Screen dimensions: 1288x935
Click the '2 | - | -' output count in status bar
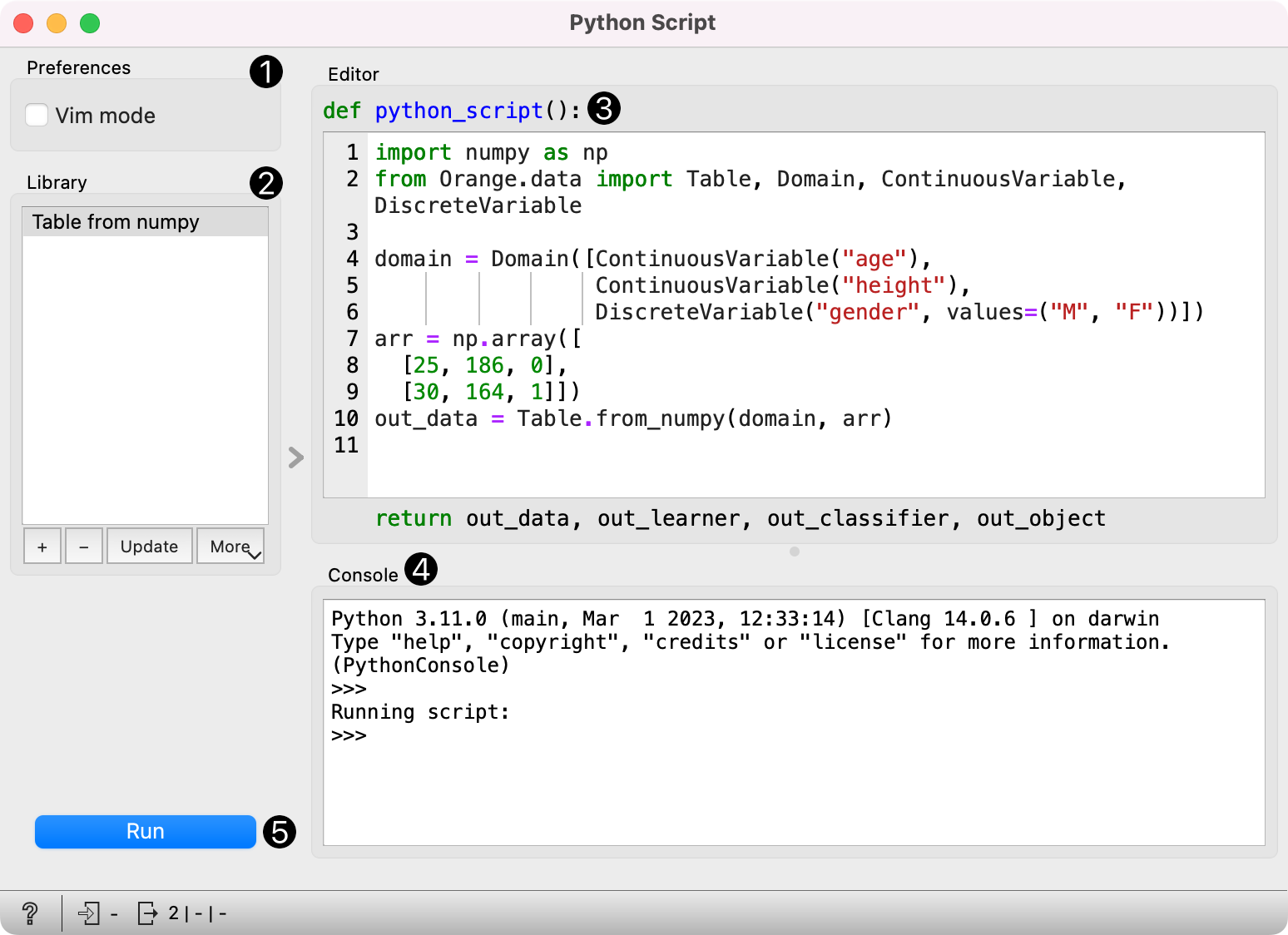(197, 913)
